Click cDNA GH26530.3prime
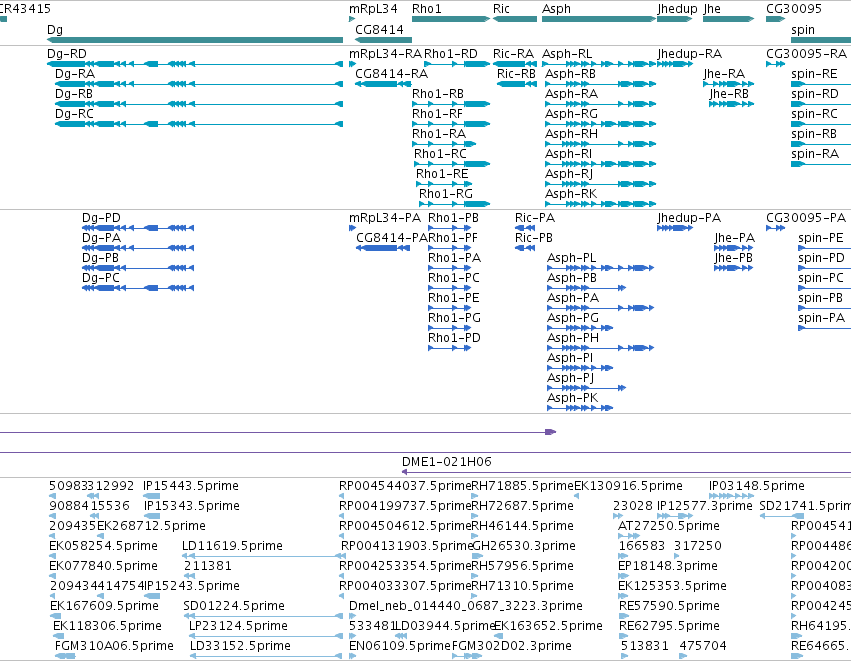The height and width of the screenshot is (661, 851). [x=478, y=556]
